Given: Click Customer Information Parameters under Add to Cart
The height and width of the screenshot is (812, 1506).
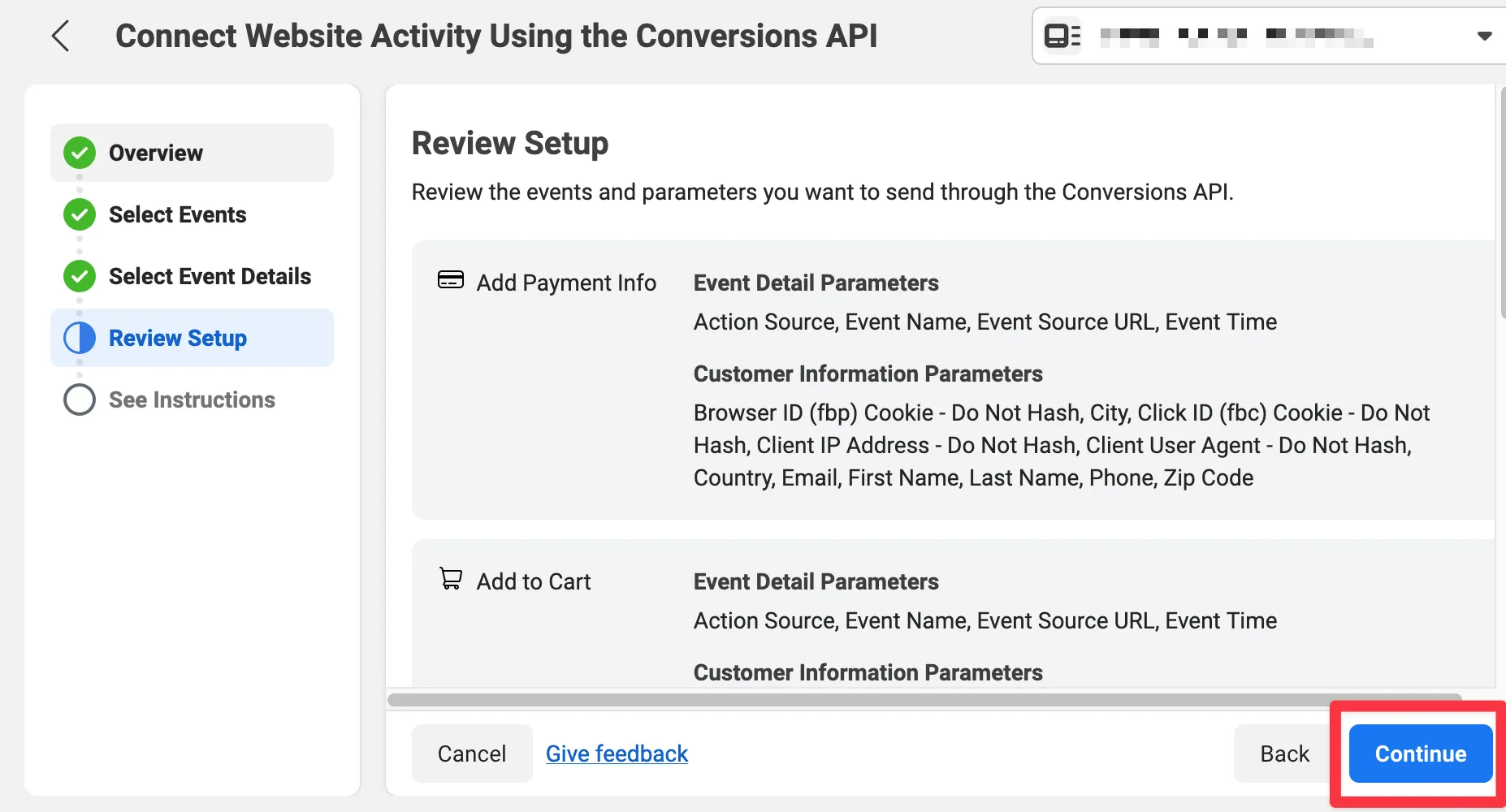Looking at the screenshot, I should [868, 672].
